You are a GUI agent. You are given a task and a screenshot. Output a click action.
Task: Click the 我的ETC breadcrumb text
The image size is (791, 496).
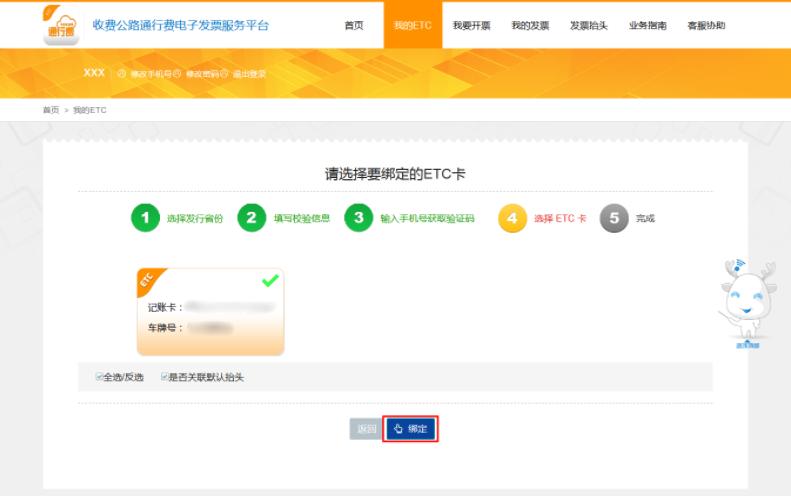point(89,110)
